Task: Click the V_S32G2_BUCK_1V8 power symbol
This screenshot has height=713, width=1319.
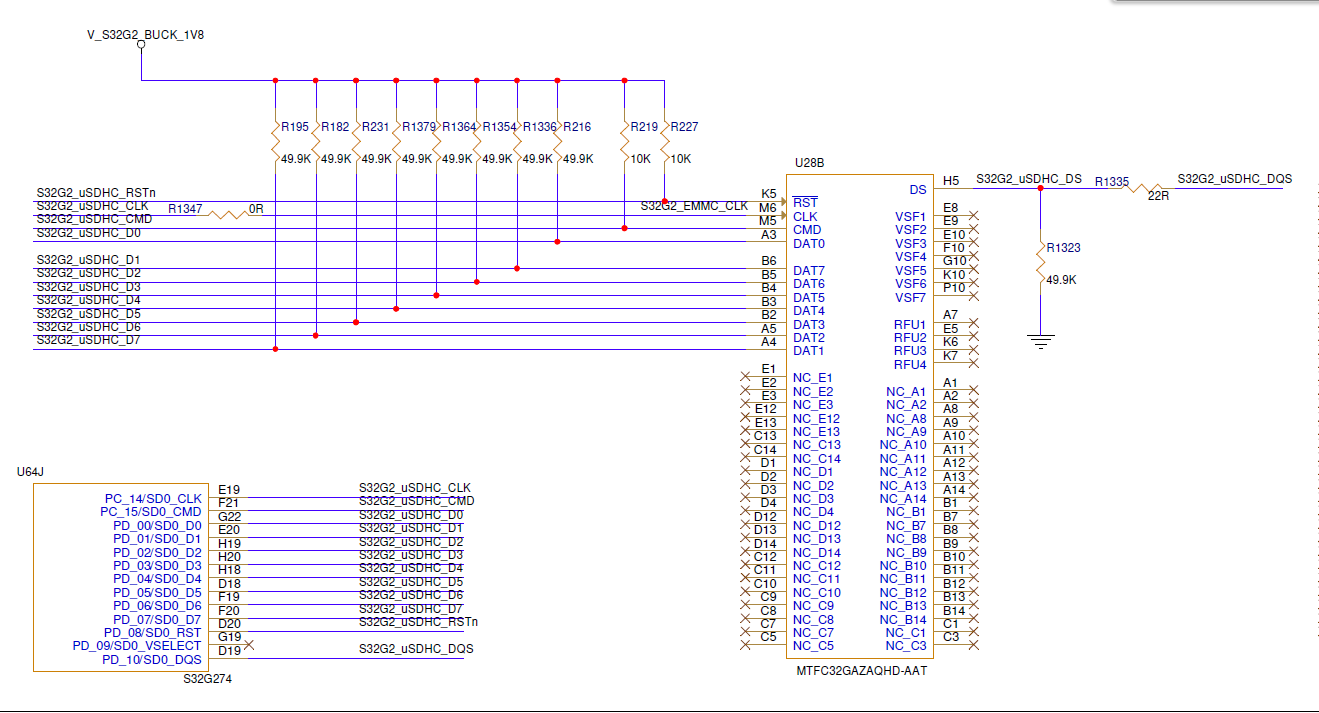Action: click(x=143, y=45)
